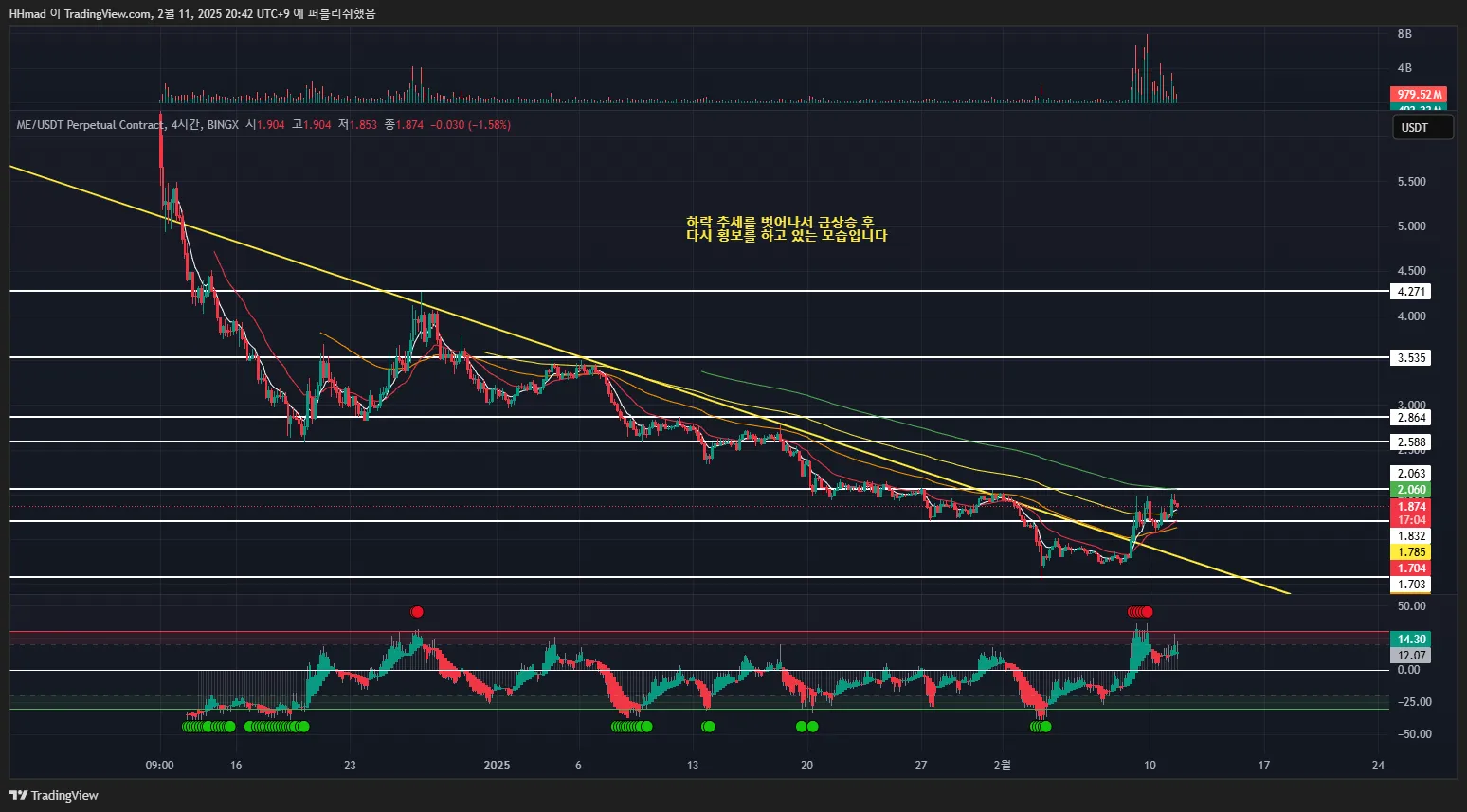Viewport: 1467px width, 812px height.
Task: Click the green dot pair above the 20 date label
Action: coord(806,727)
